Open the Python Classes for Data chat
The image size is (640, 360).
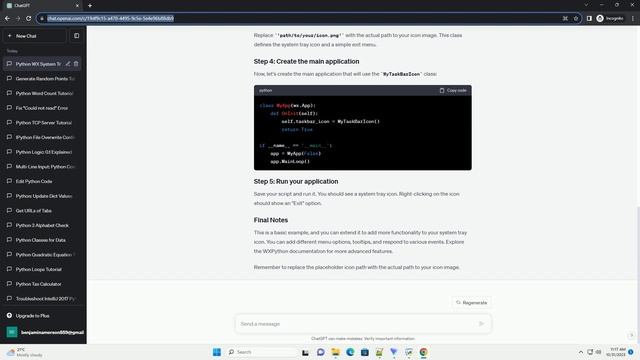point(42,240)
